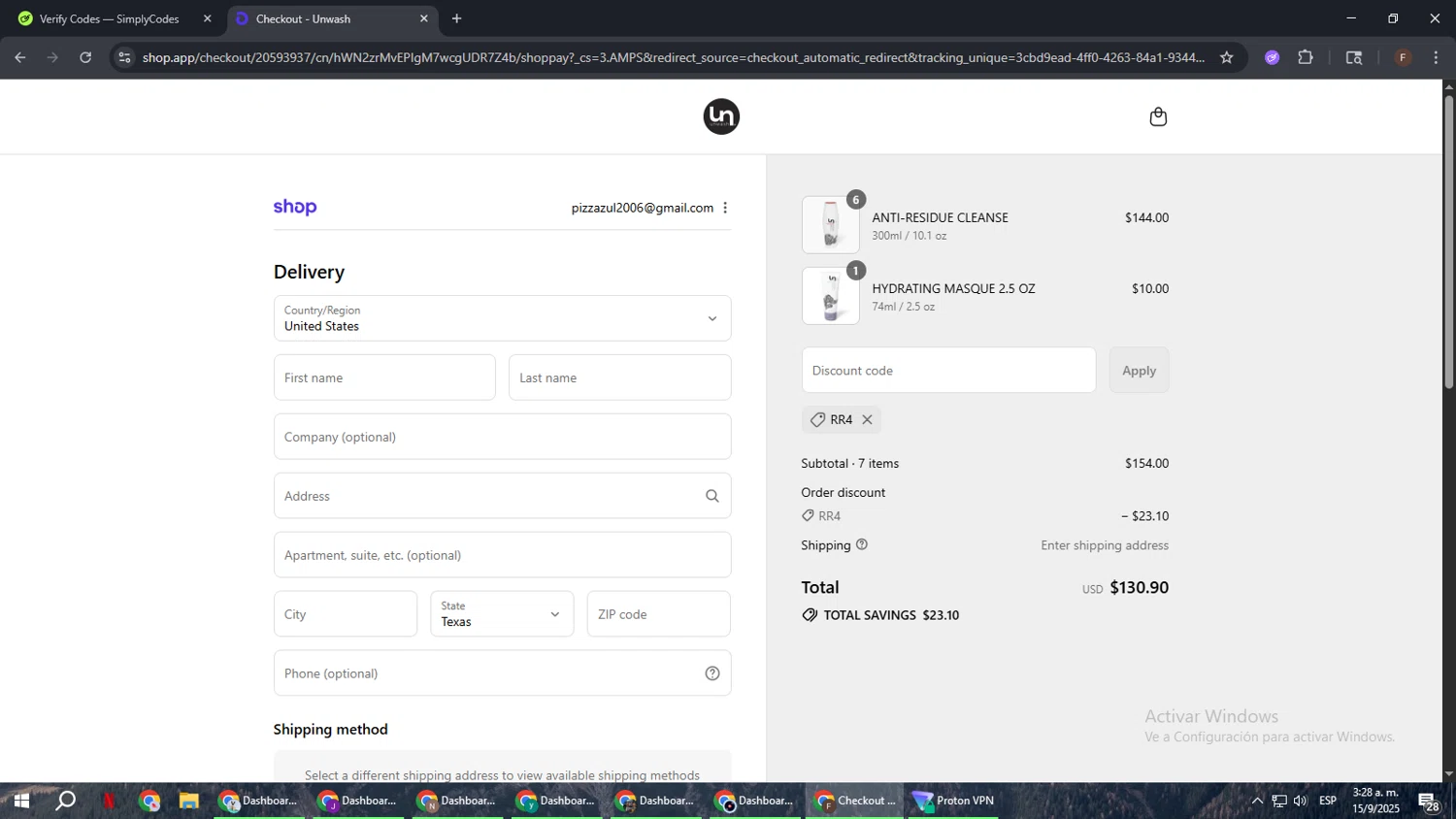Screen dimensions: 1456x819
Task: Open the notifications center icon
Action: [x=1429, y=802]
